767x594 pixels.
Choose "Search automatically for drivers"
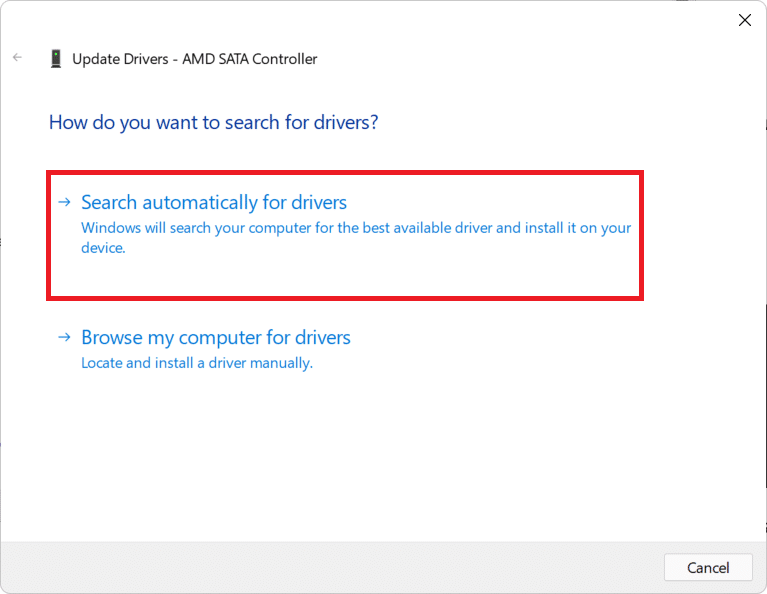point(213,203)
